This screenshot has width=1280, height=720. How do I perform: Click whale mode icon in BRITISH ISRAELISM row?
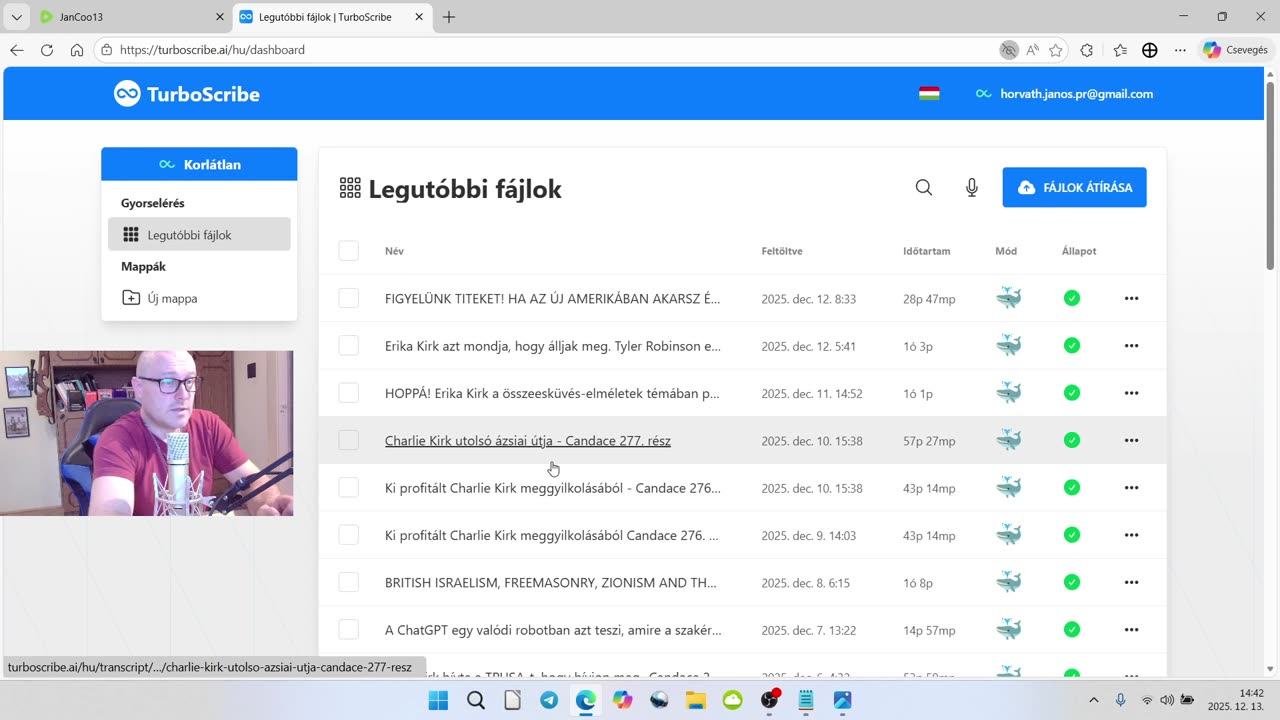point(1008,582)
